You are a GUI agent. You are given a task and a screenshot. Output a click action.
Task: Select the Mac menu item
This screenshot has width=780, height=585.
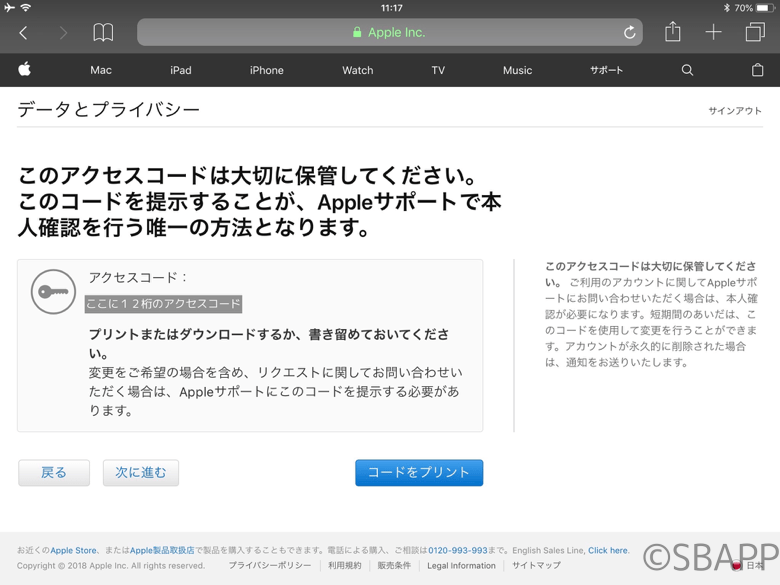101,70
